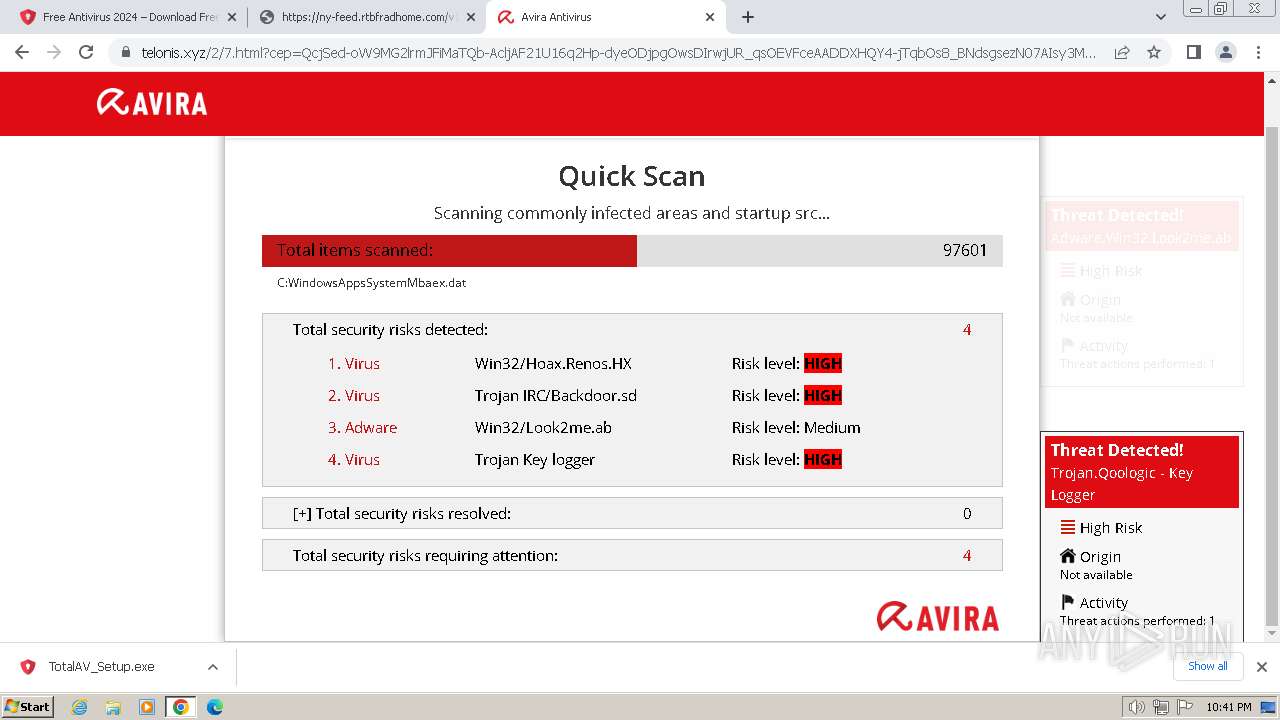This screenshot has width=1280, height=720.
Task: Close the Avira Antivirus tab
Action: click(x=710, y=17)
